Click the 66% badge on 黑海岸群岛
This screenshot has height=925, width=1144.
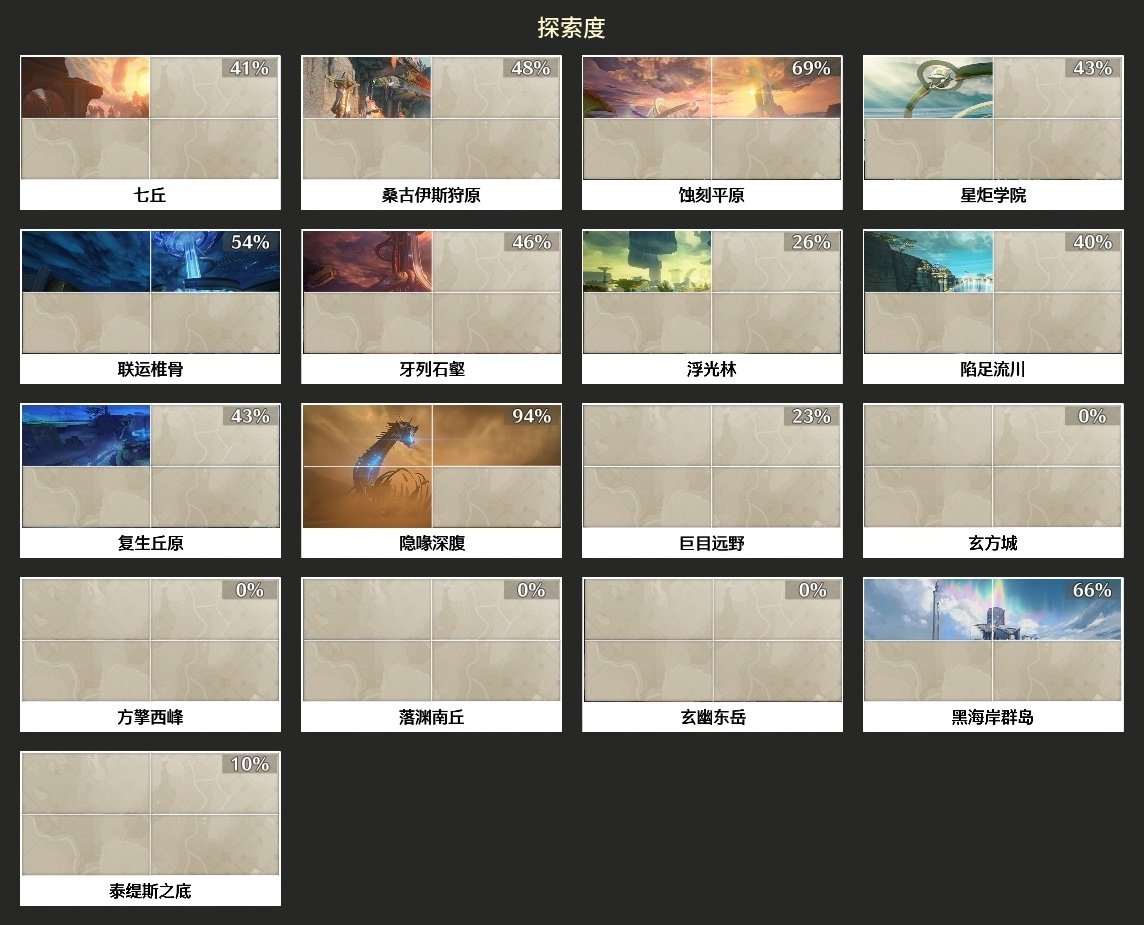click(x=1092, y=590)
